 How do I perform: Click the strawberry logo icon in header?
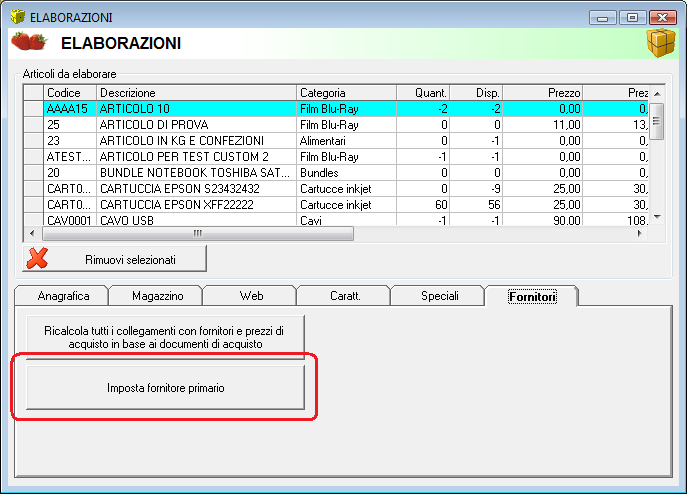[x=29, y=42]
